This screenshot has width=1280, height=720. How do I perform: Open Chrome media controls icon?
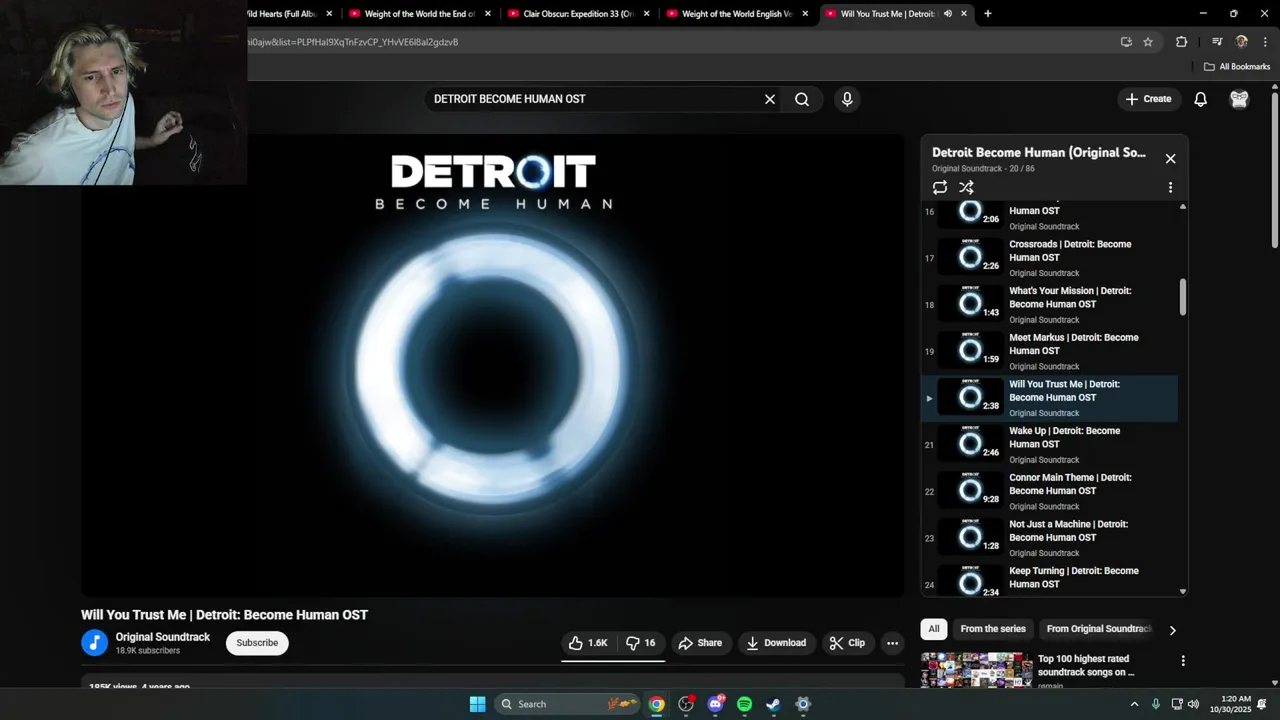(x=1217, y=42)
